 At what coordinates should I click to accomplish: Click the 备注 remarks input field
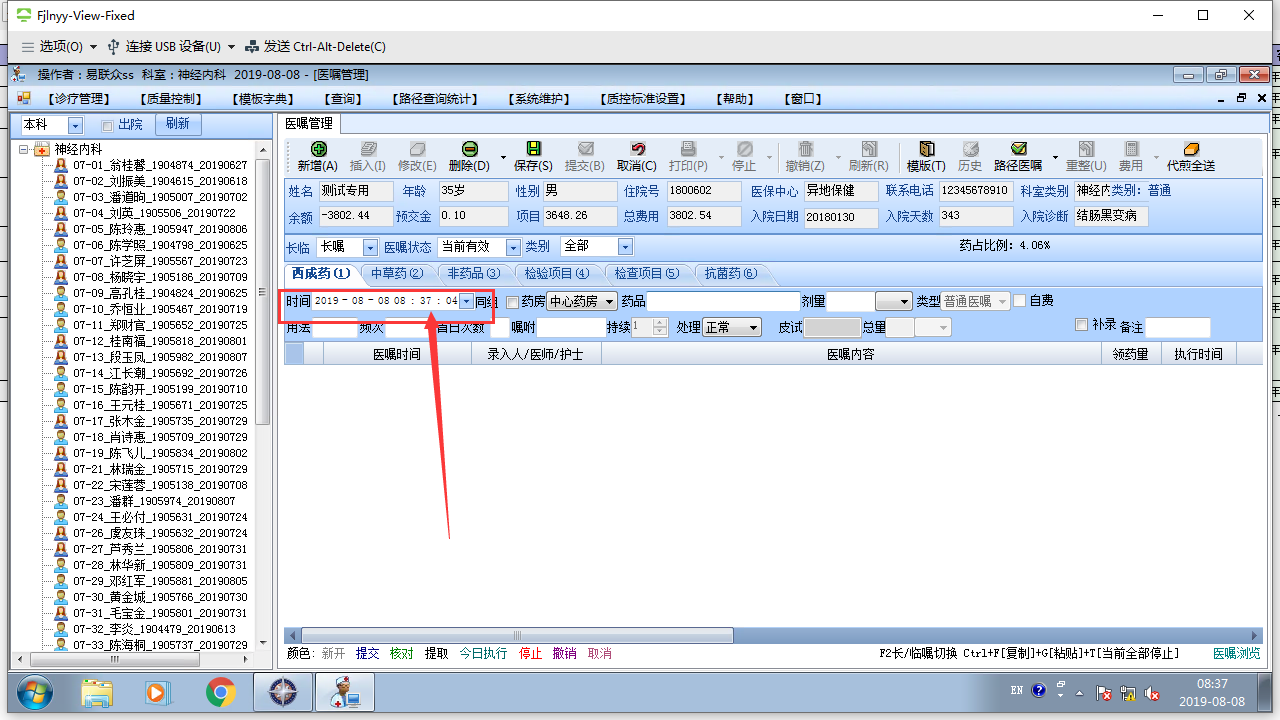coord(1178,327)
